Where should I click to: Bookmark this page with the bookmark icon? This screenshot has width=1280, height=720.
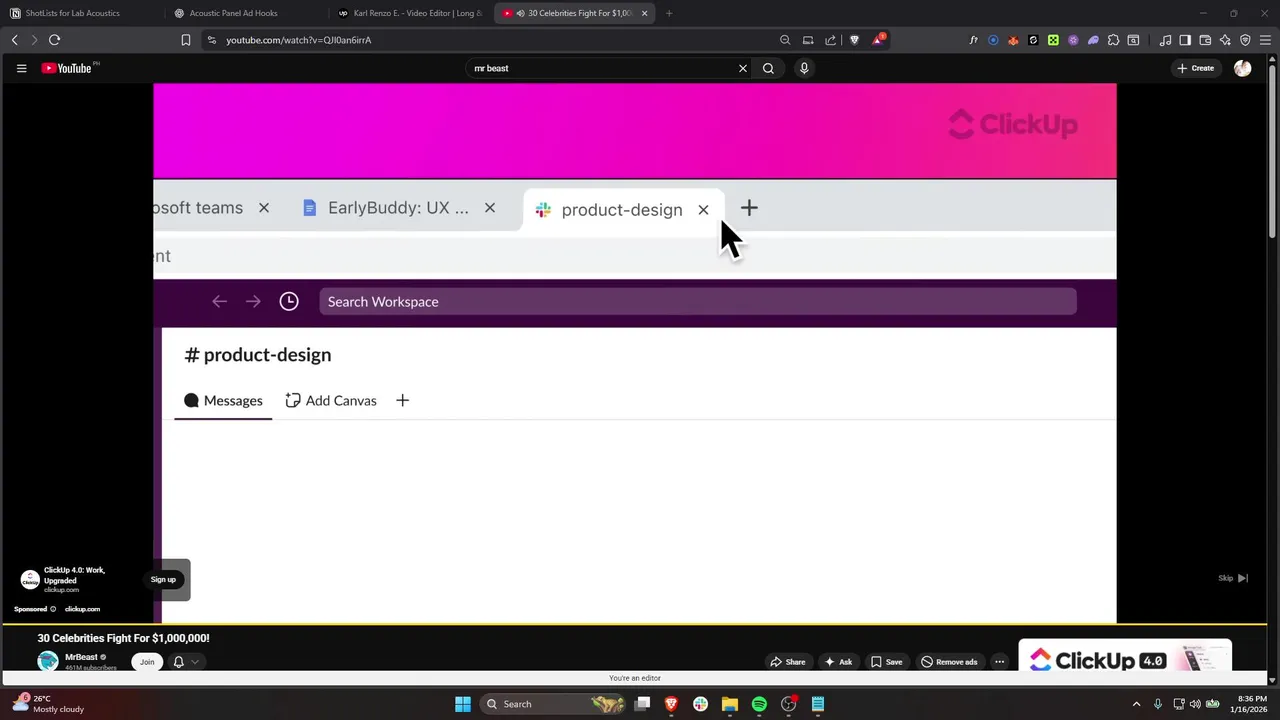[x=185, y=40]
